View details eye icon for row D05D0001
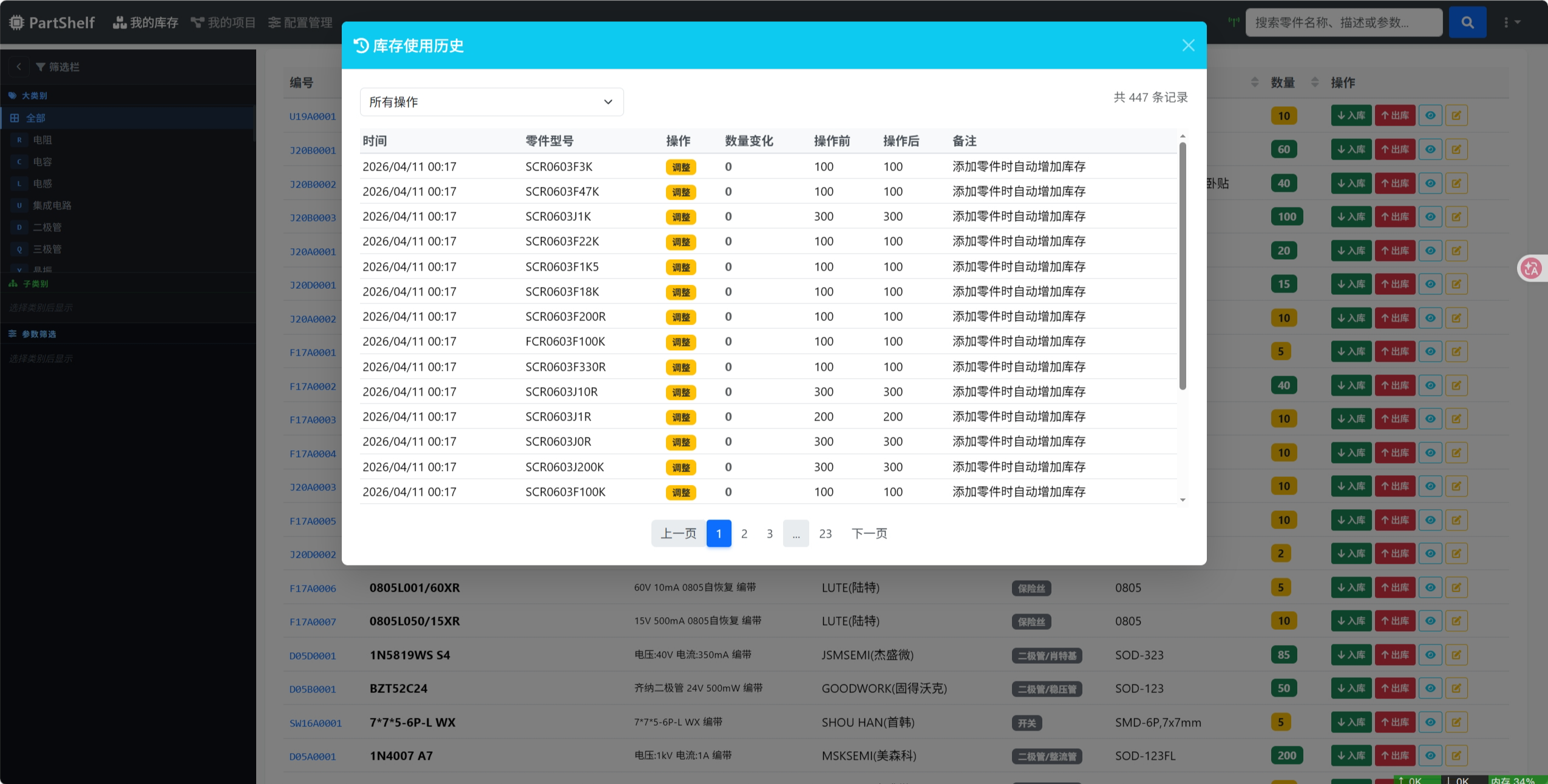This screenshot has height=784, width=1548. (x=1430, y=654)
